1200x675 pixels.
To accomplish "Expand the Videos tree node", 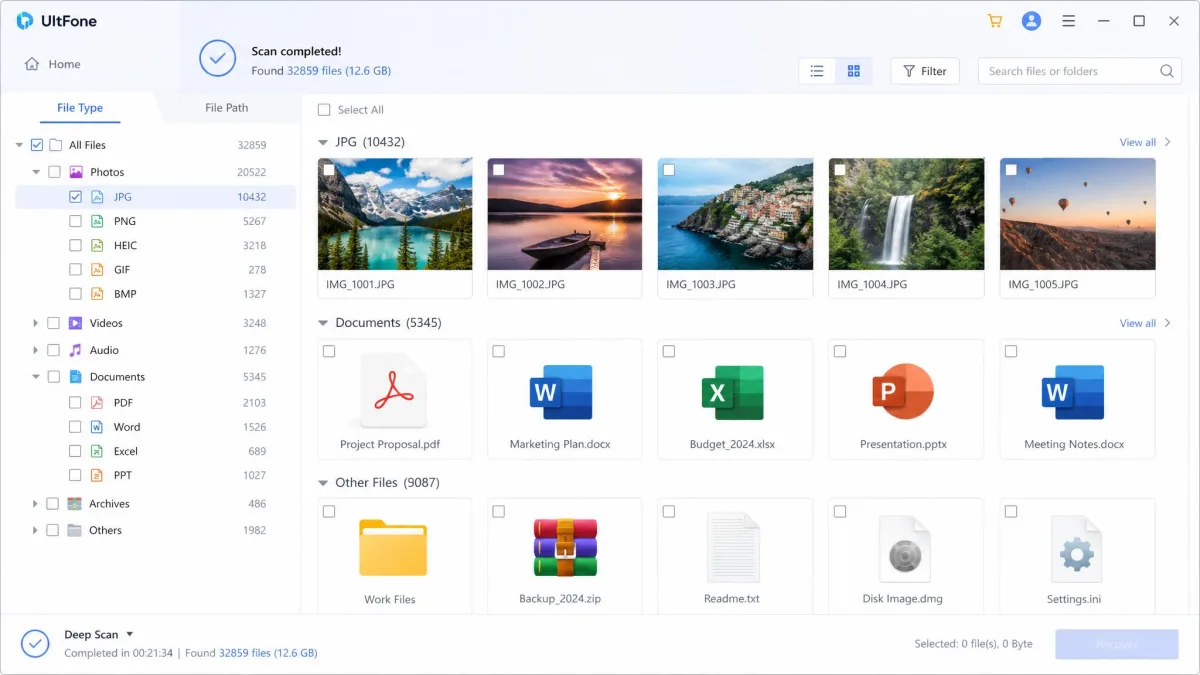I will 36,323.
